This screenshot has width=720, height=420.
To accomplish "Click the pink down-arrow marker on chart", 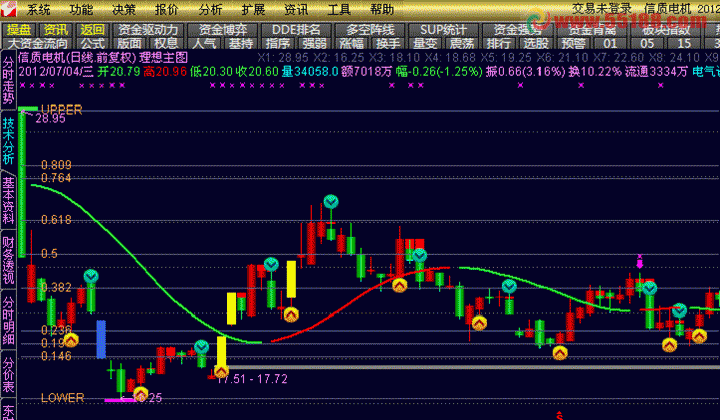I will [640, 261].
